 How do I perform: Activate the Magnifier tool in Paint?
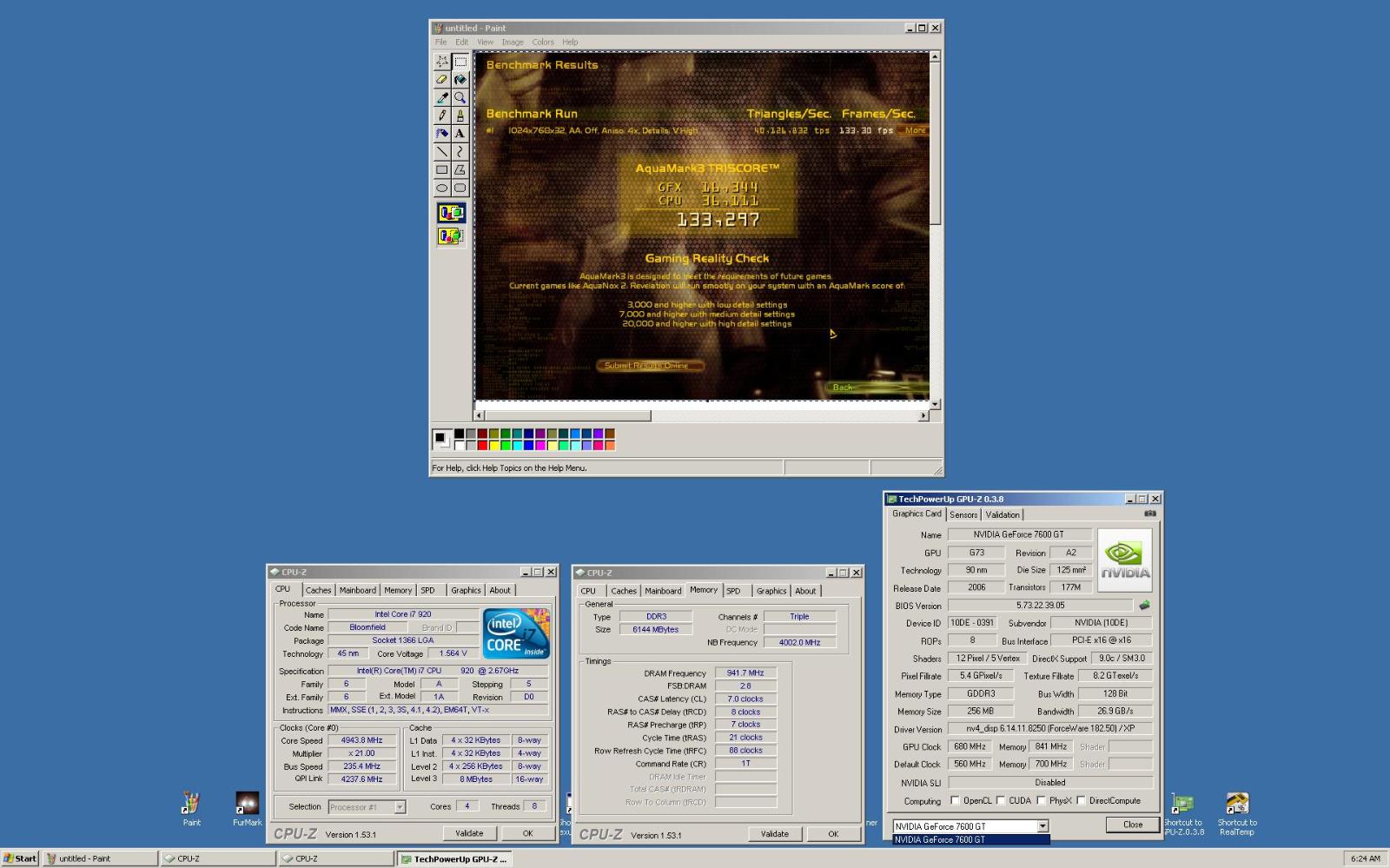click(x=460, y=98)
